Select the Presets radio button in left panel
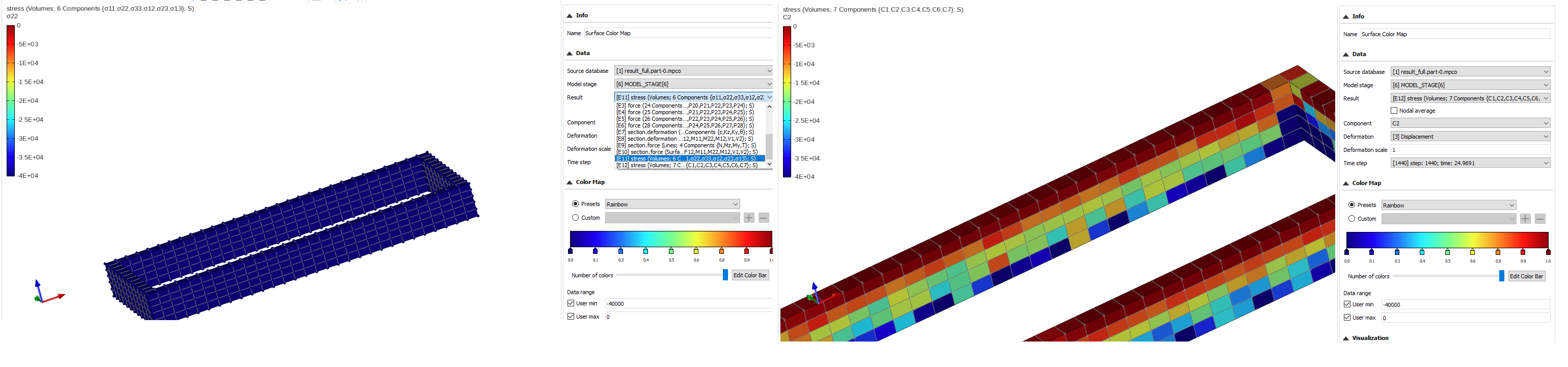 point(575,204)
